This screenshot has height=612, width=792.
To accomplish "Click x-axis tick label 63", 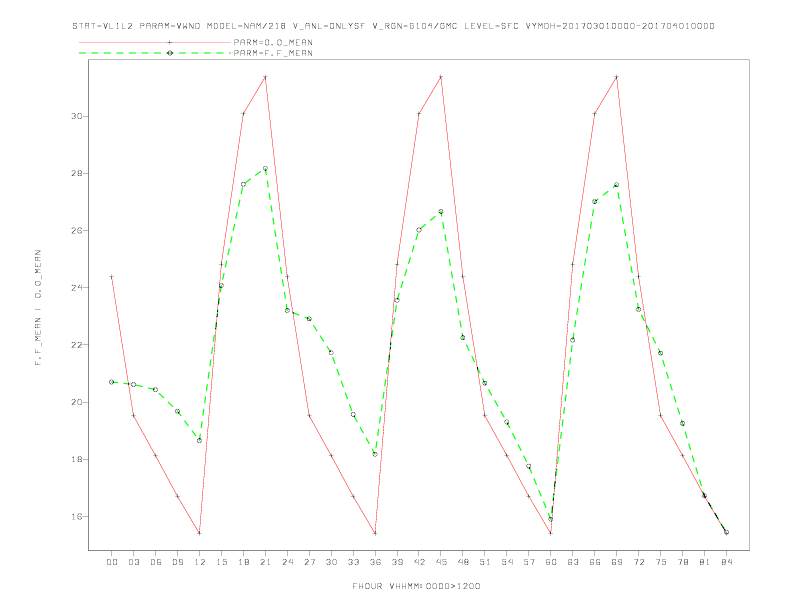I will pos(572,562).
